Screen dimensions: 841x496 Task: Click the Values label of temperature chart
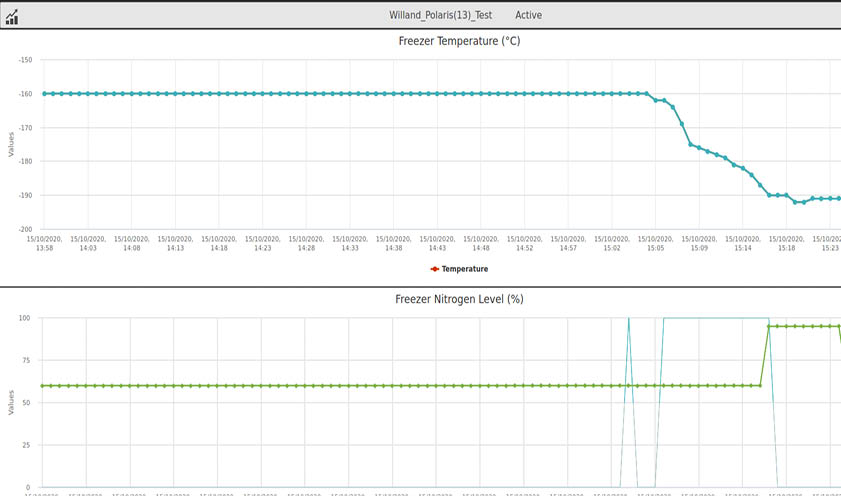(11, 144)
